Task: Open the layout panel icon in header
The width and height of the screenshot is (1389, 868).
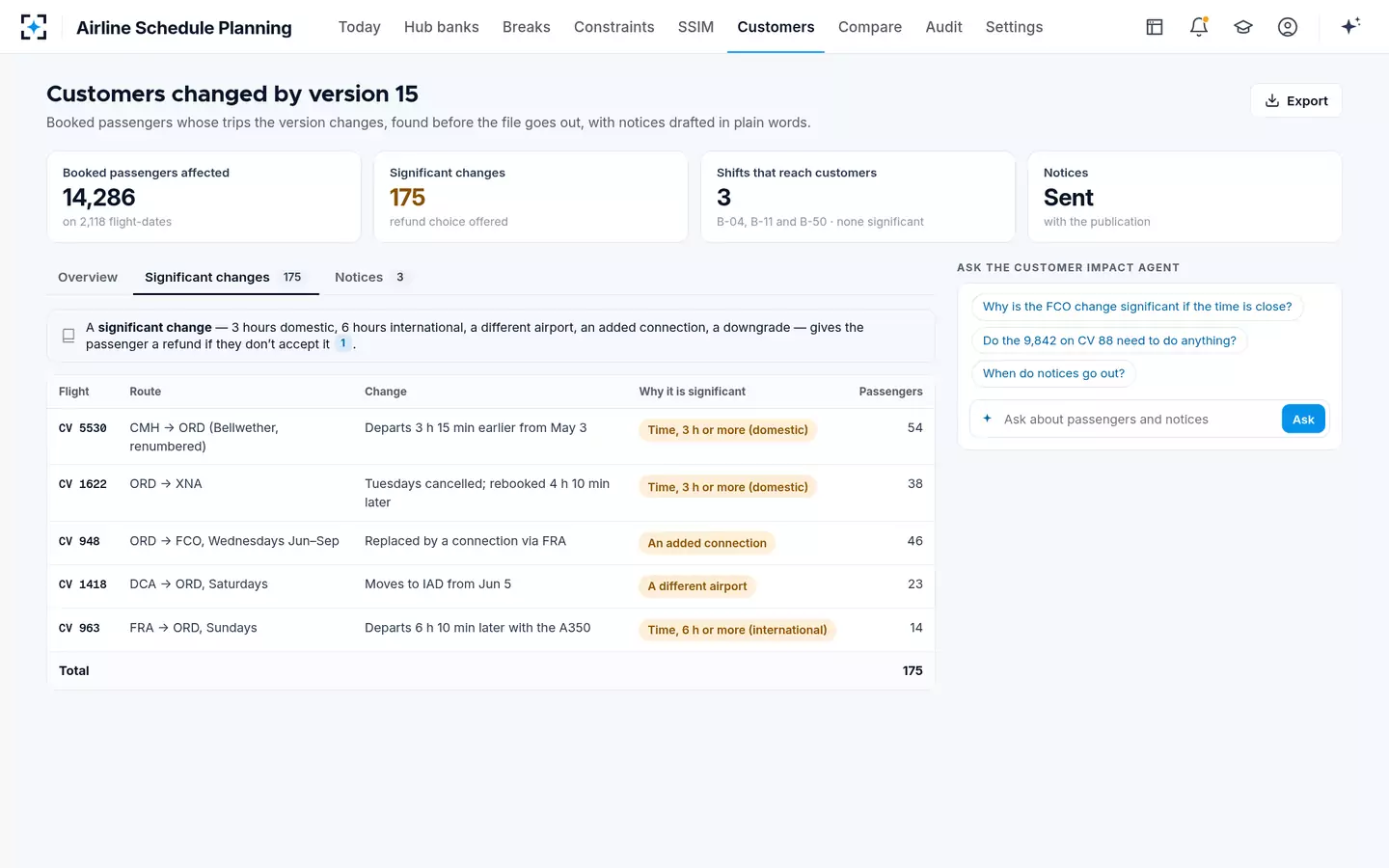Action: point(1155,27)
